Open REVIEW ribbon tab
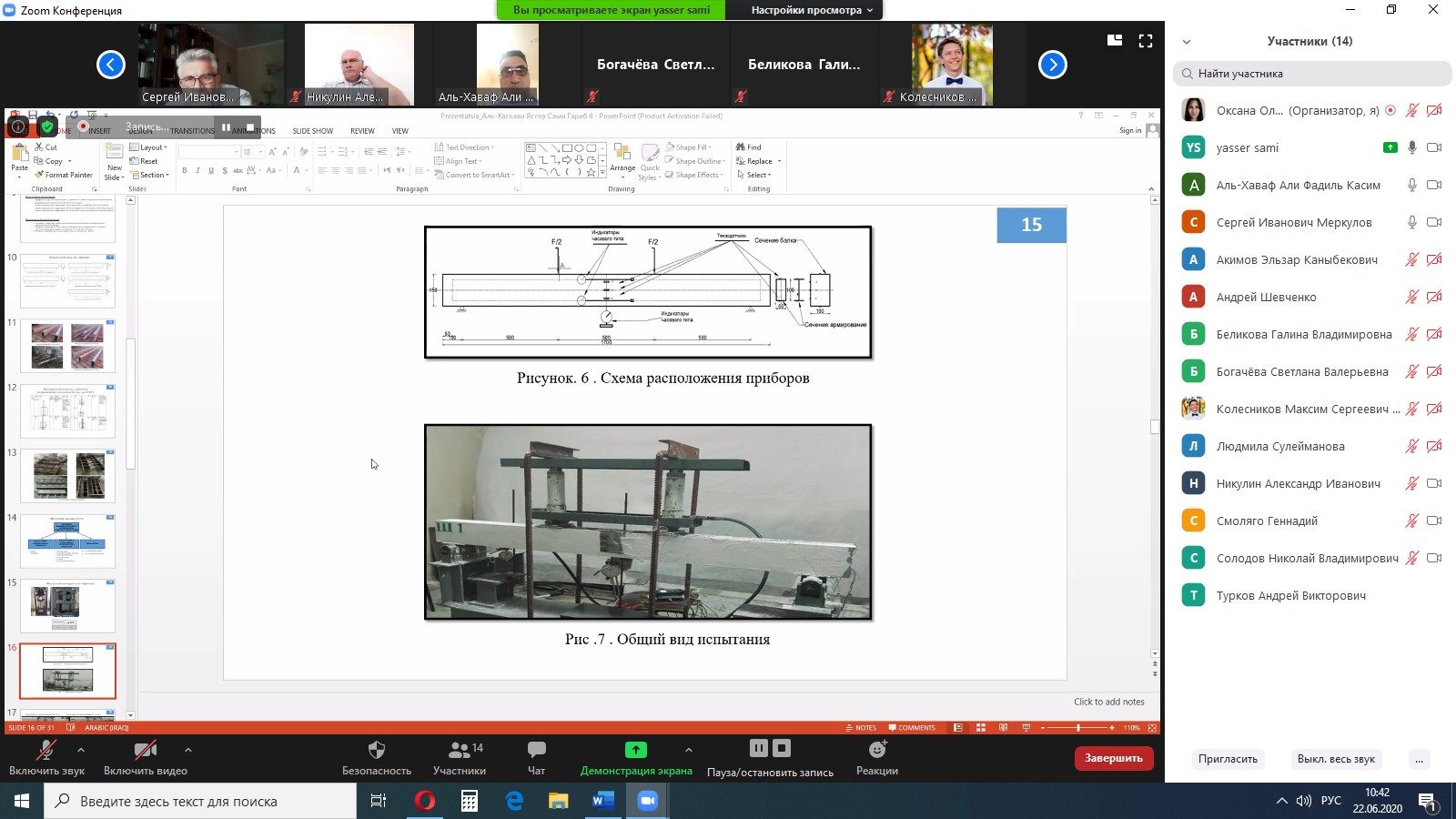 pos(362,131)
